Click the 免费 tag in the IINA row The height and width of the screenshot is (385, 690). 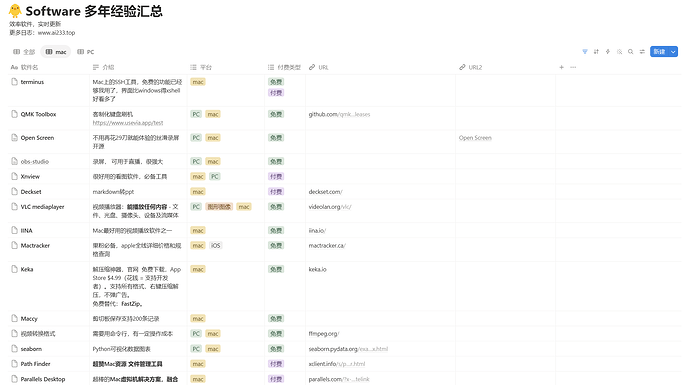[x=276, y=231]
